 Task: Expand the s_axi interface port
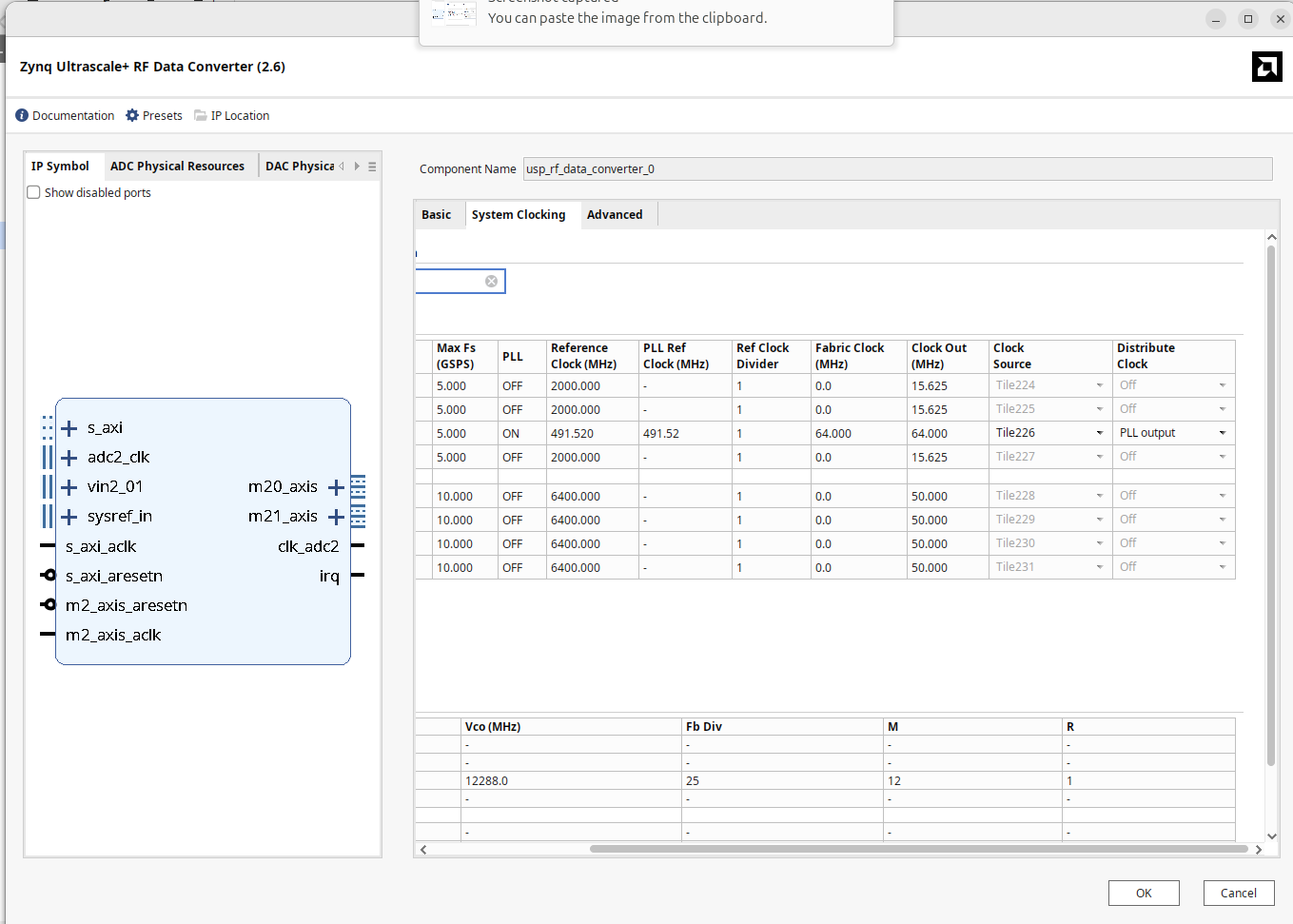click(x=69, y=427)
